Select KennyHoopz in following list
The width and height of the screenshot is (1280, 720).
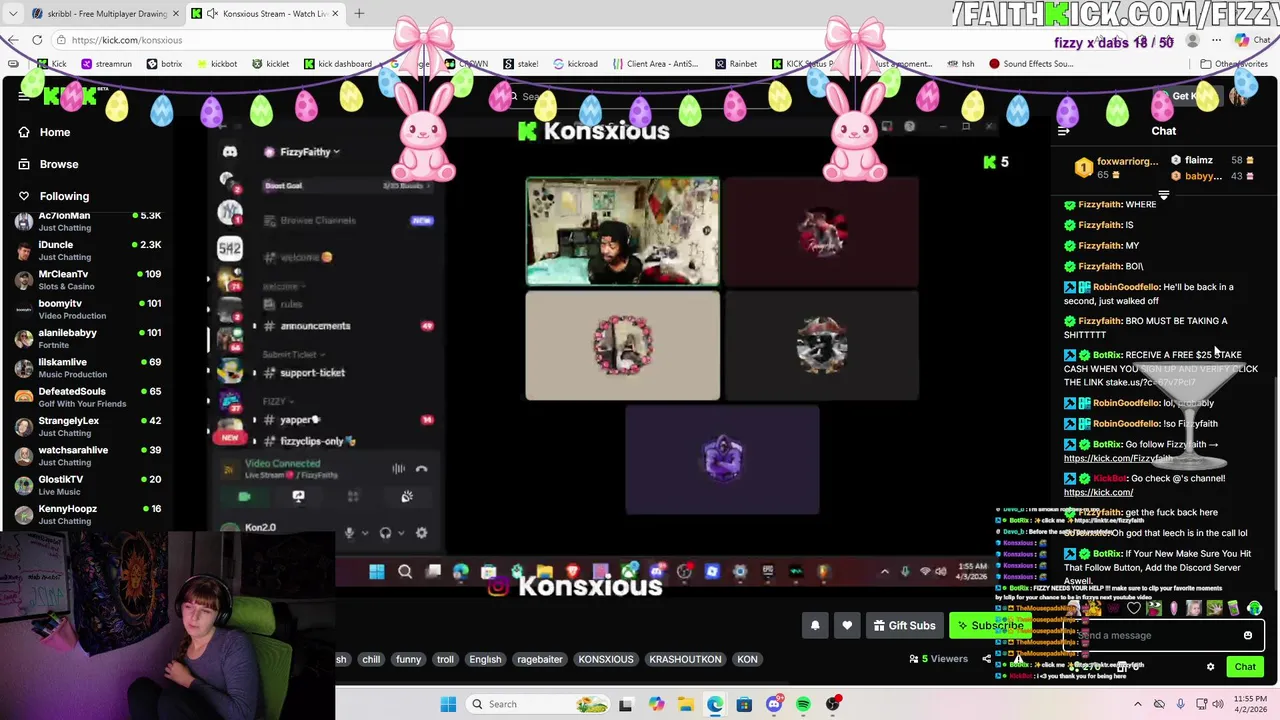[88, 514]
